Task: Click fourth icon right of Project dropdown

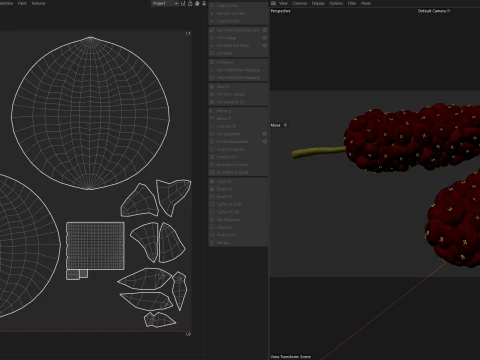Action: click(x=204, y=3)
